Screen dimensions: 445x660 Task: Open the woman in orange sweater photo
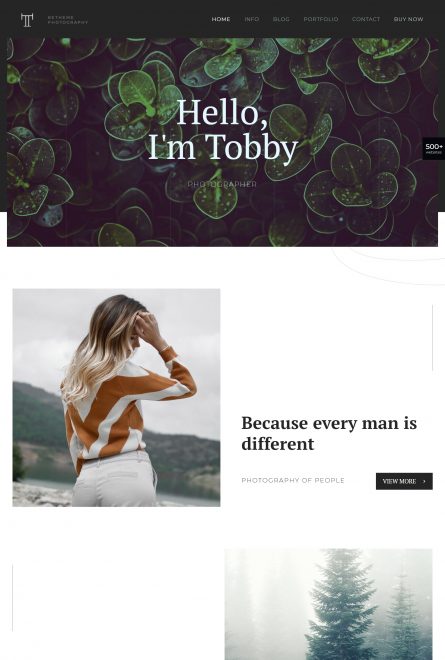116,397
